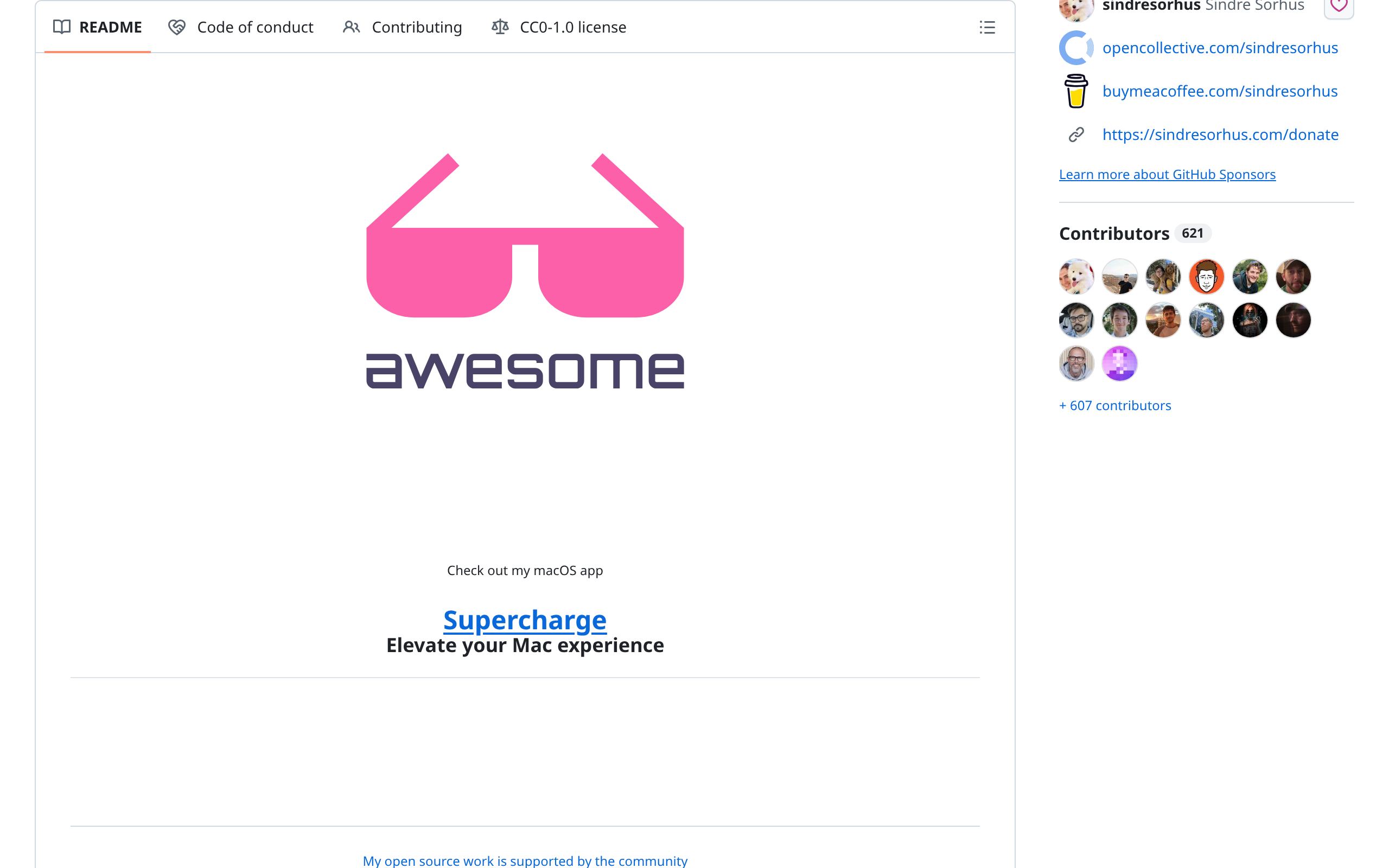Click the 'Check out my macOS app' text

(x=525, y=571)
